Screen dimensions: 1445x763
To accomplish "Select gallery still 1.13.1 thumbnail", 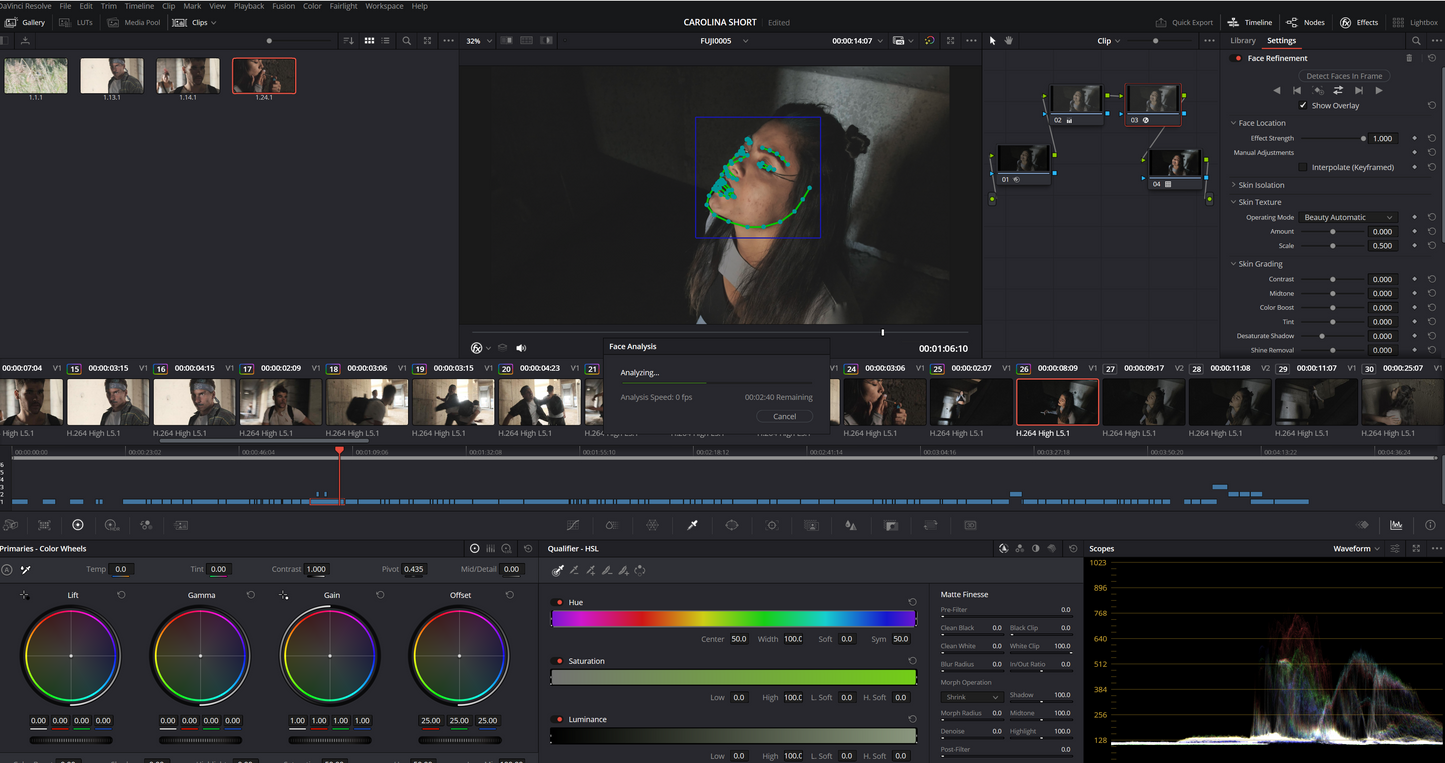I will [112, 76].
